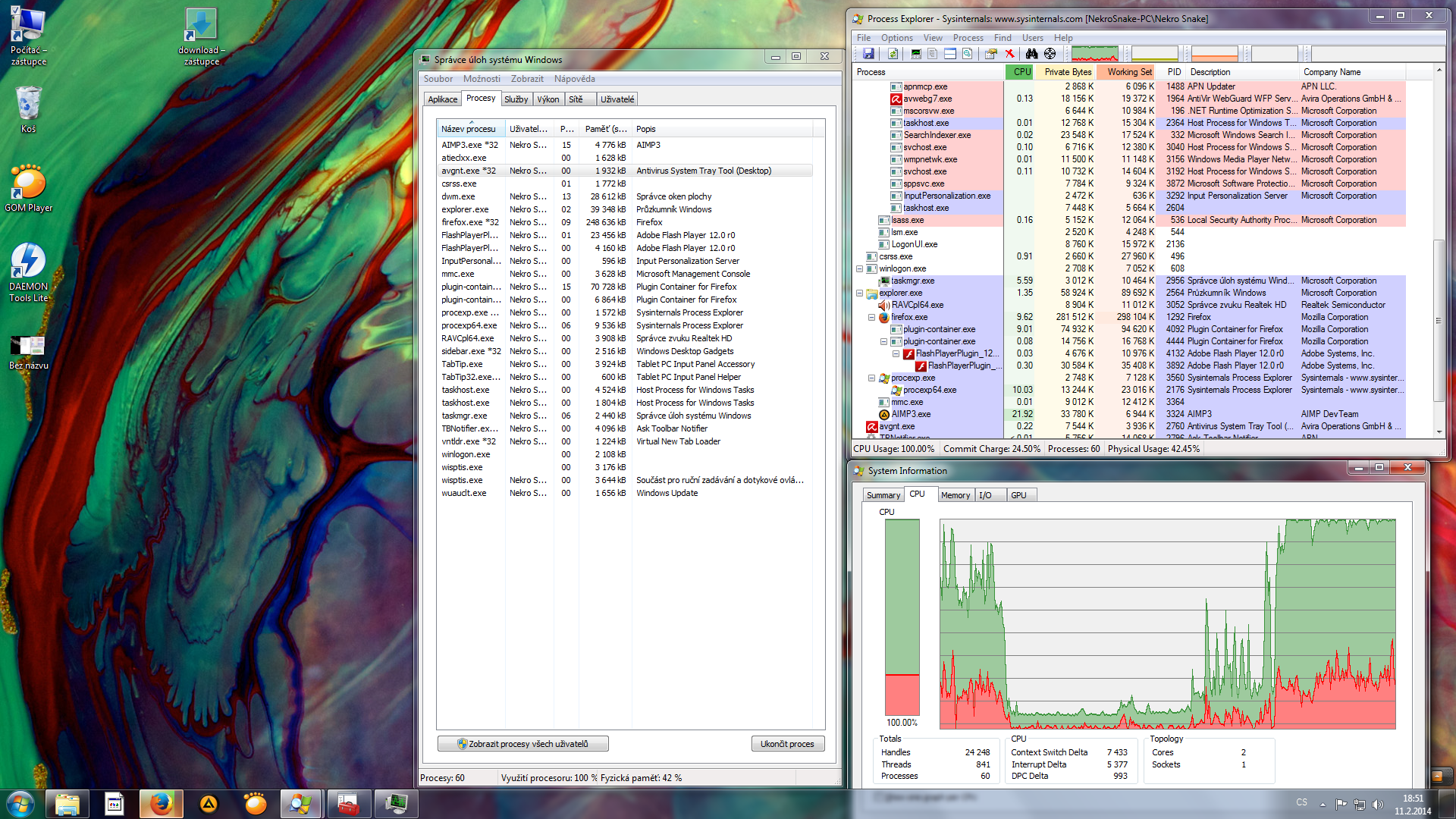Click the Refresh Now icon in Process Explorer

[x=893, y=54]
